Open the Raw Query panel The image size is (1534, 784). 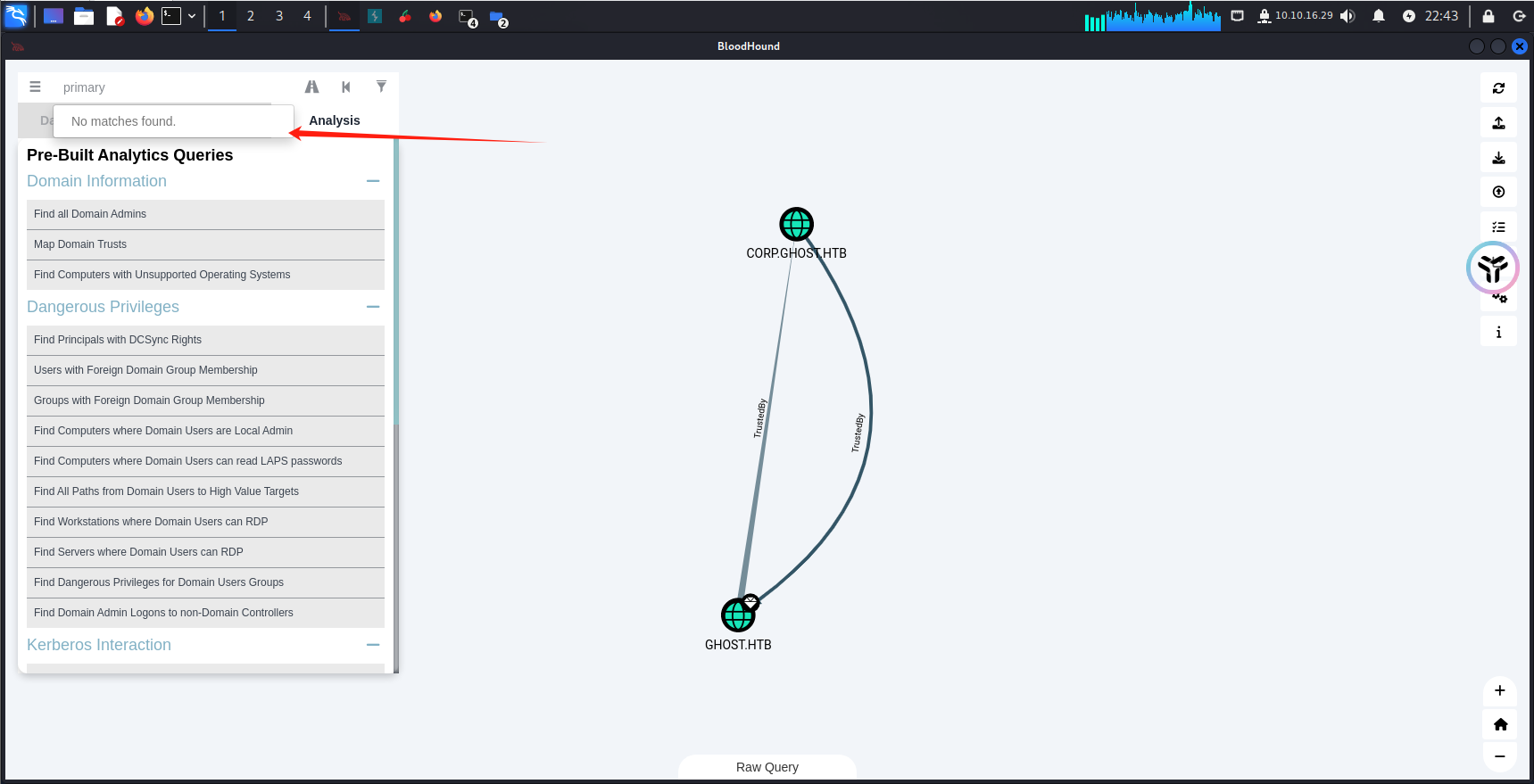click(767, 767)
